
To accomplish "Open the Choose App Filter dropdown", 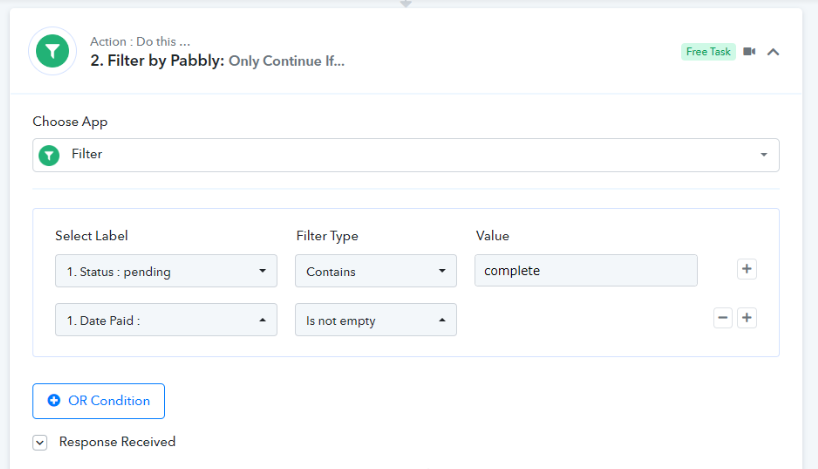I will click(406, 155).
